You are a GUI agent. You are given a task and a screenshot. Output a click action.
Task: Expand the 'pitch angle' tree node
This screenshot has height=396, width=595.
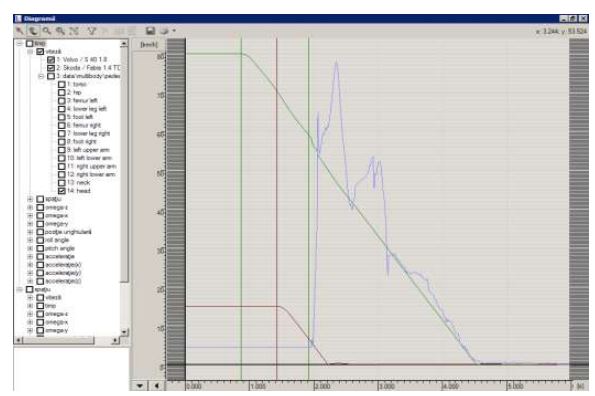click(30, 248)
